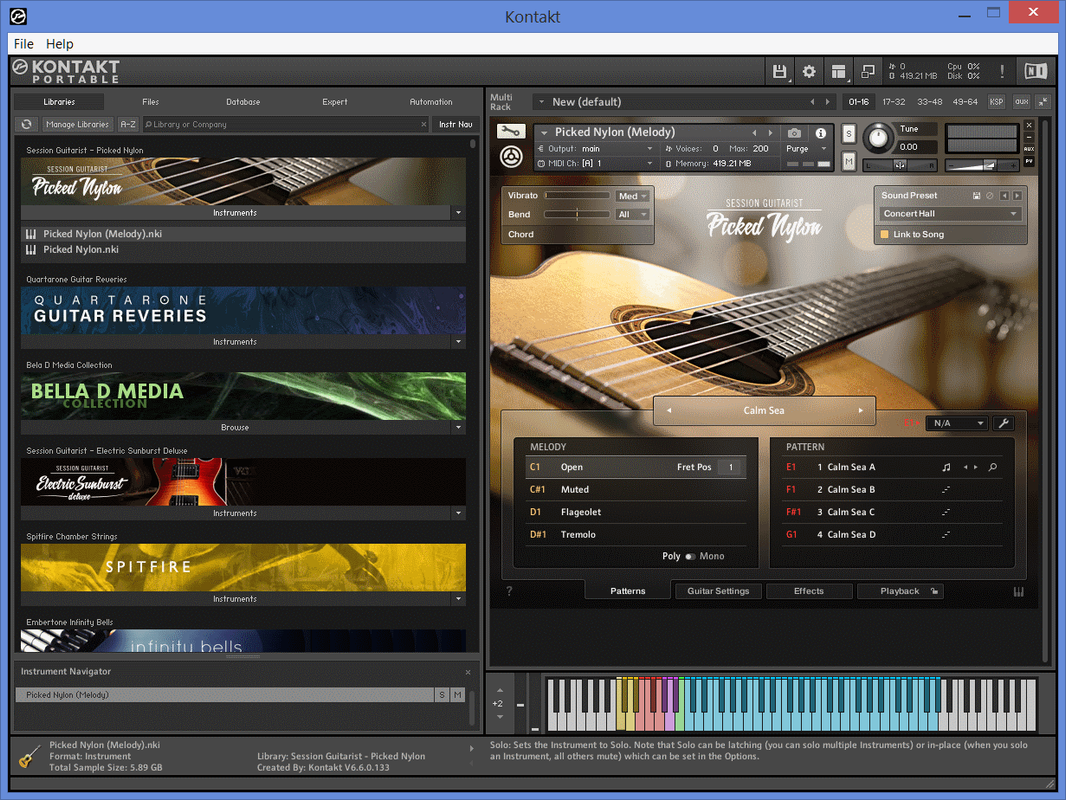
Task: Click the Tune knob
Action: tap(878, 138)
